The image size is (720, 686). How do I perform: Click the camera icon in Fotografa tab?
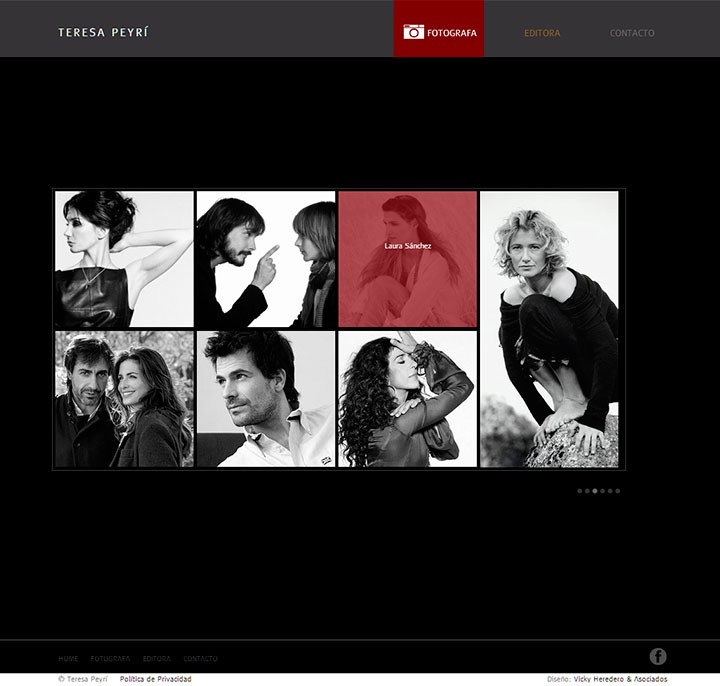[x=413, y=32]
